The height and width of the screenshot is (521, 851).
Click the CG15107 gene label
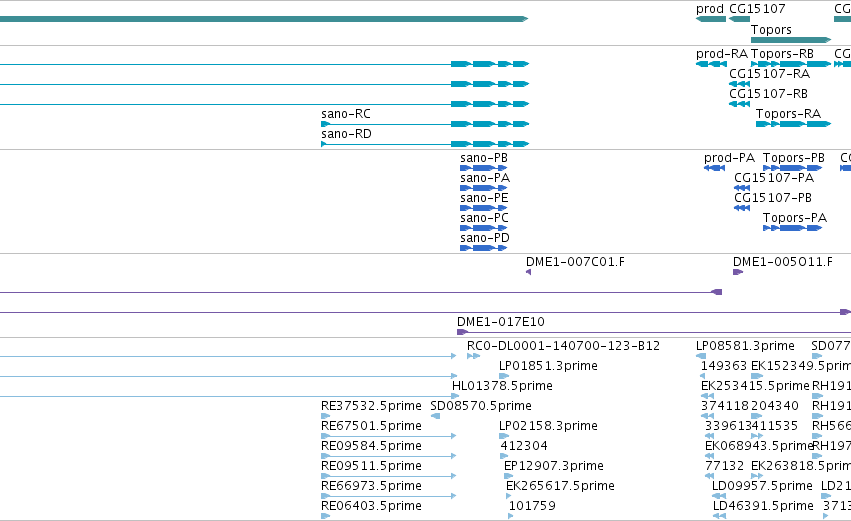(x=757, y=9)
